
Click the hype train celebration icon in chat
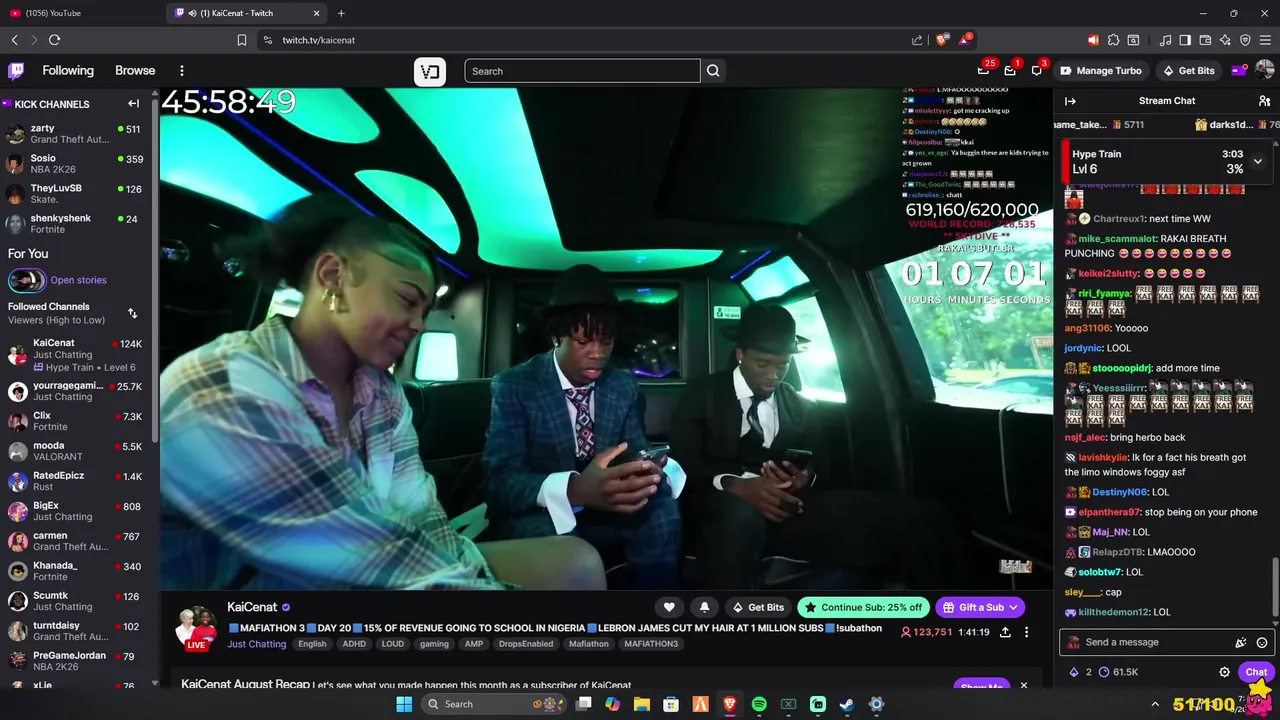[1241, 643]
